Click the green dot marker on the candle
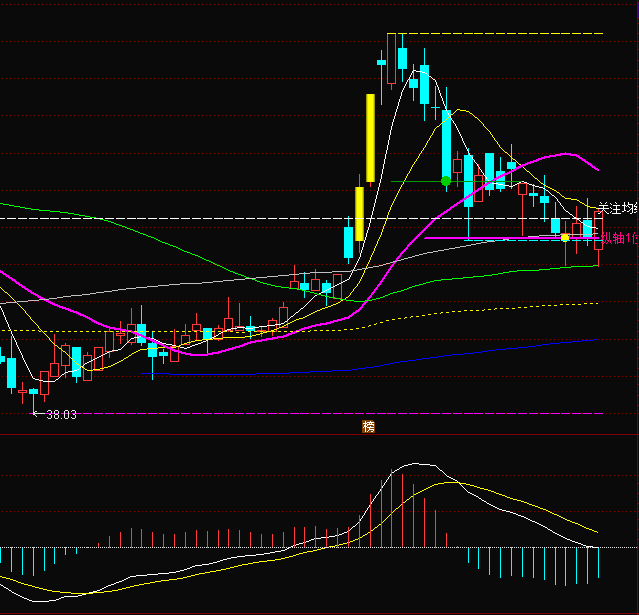The height and width of the screenshot is (615, 639). [x=446, y=181]
